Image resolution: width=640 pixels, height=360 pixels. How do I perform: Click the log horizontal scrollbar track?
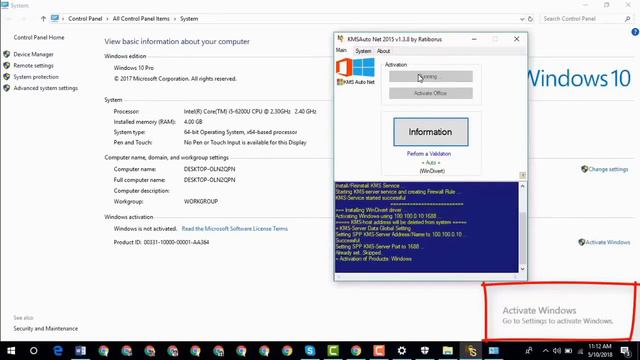coord(427,277)
